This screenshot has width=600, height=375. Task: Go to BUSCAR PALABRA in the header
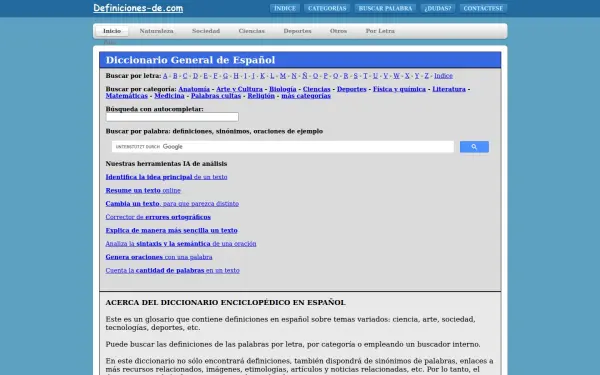click(385, 8)
